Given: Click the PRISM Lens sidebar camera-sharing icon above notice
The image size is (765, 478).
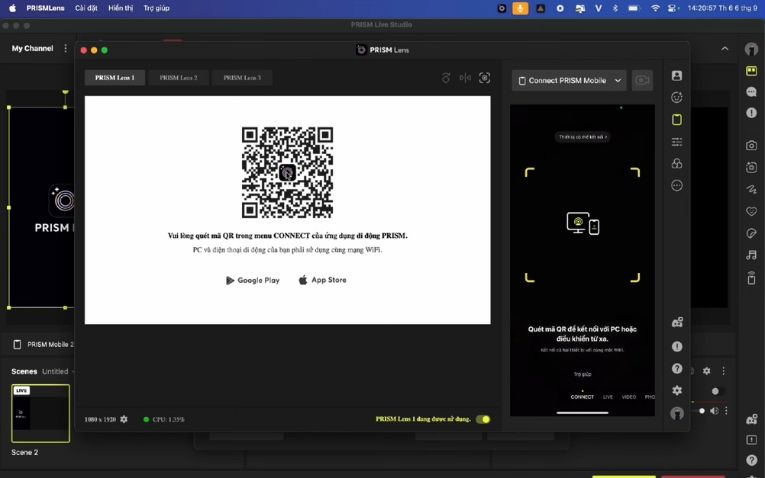Looking at the screenshot, I should [x=677, y=322].
